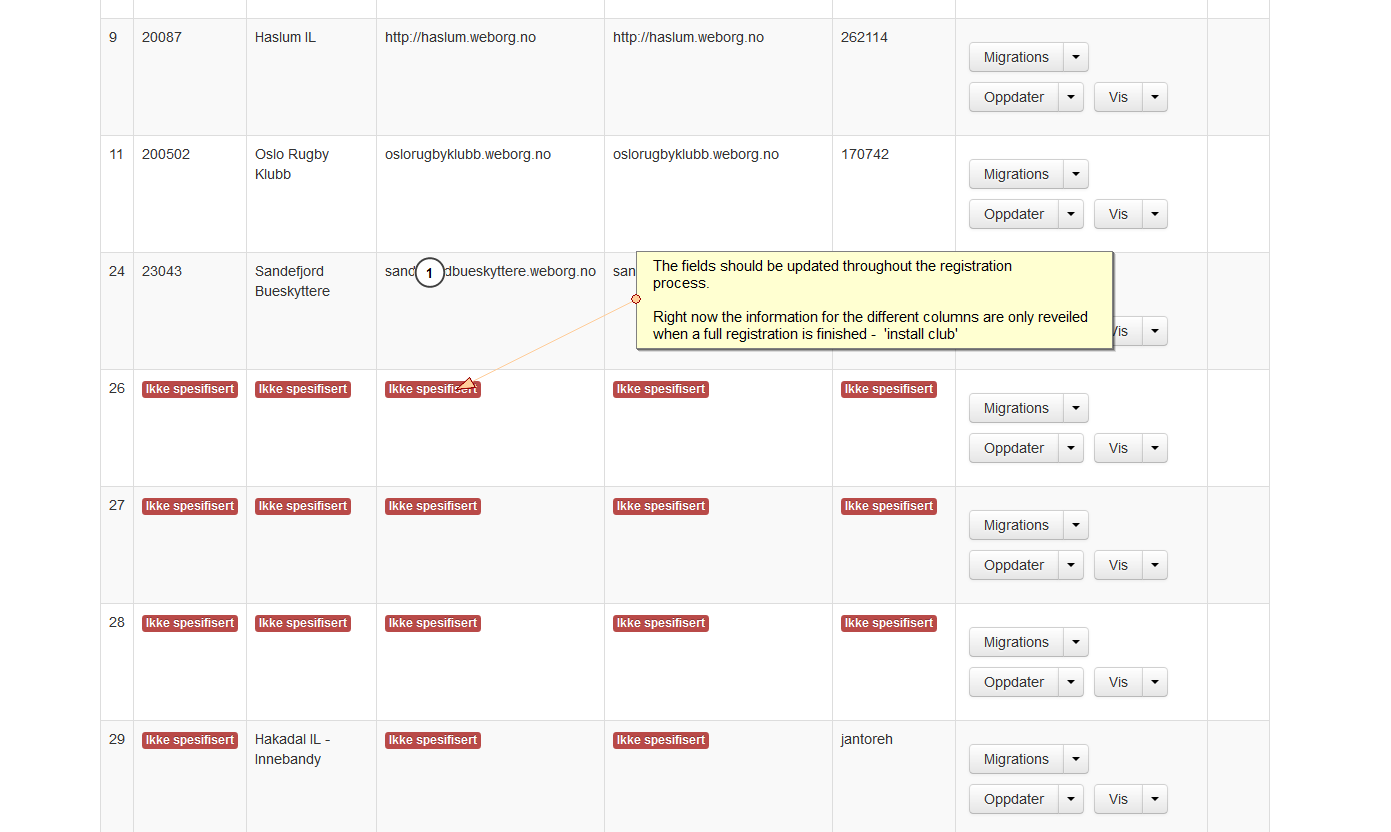Click Migrations button for Haslum IL row
This screenshot has width=1391, height=832.
(1015, 57)
